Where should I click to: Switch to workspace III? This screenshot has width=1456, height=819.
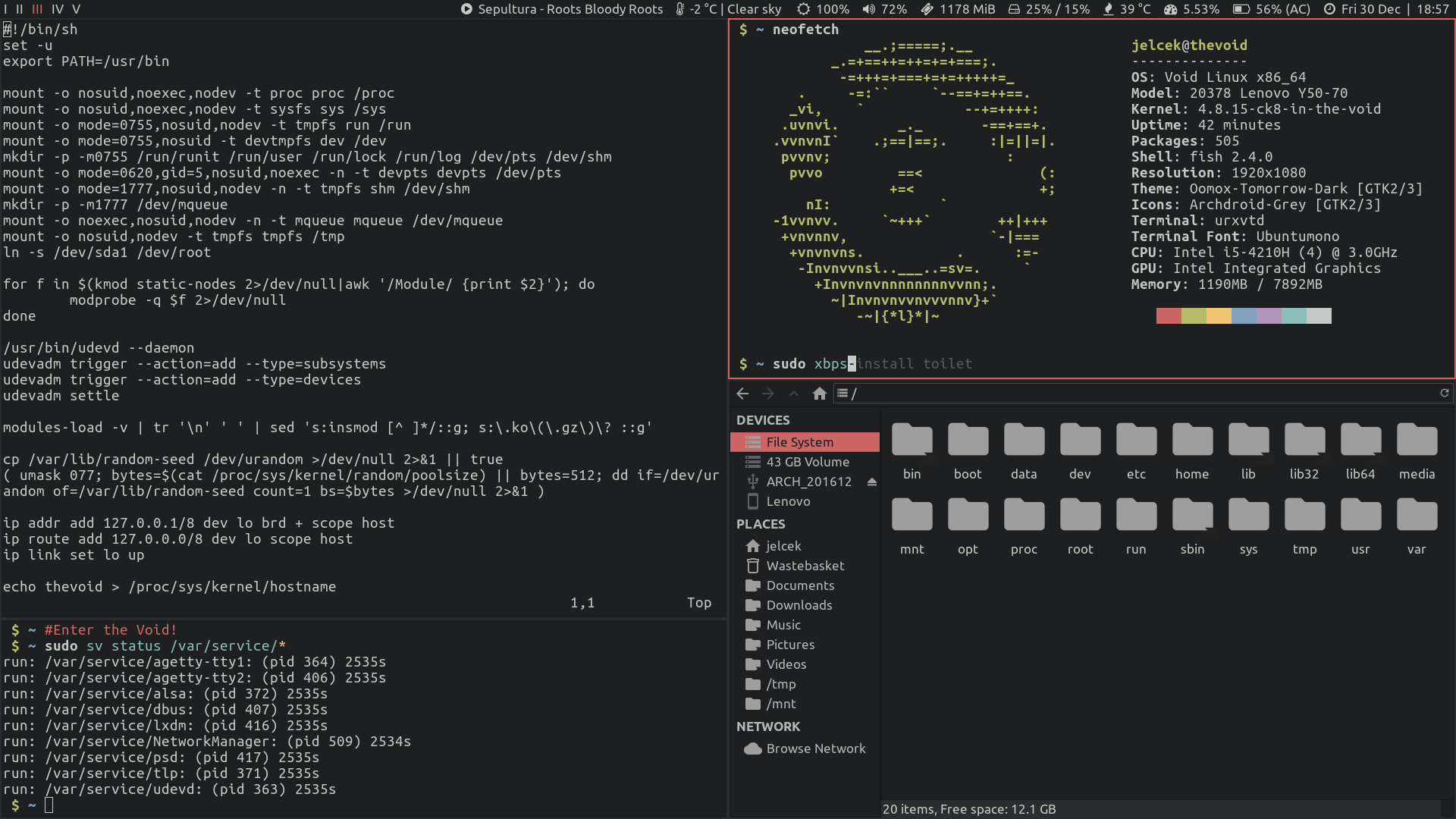coord(37,9)
